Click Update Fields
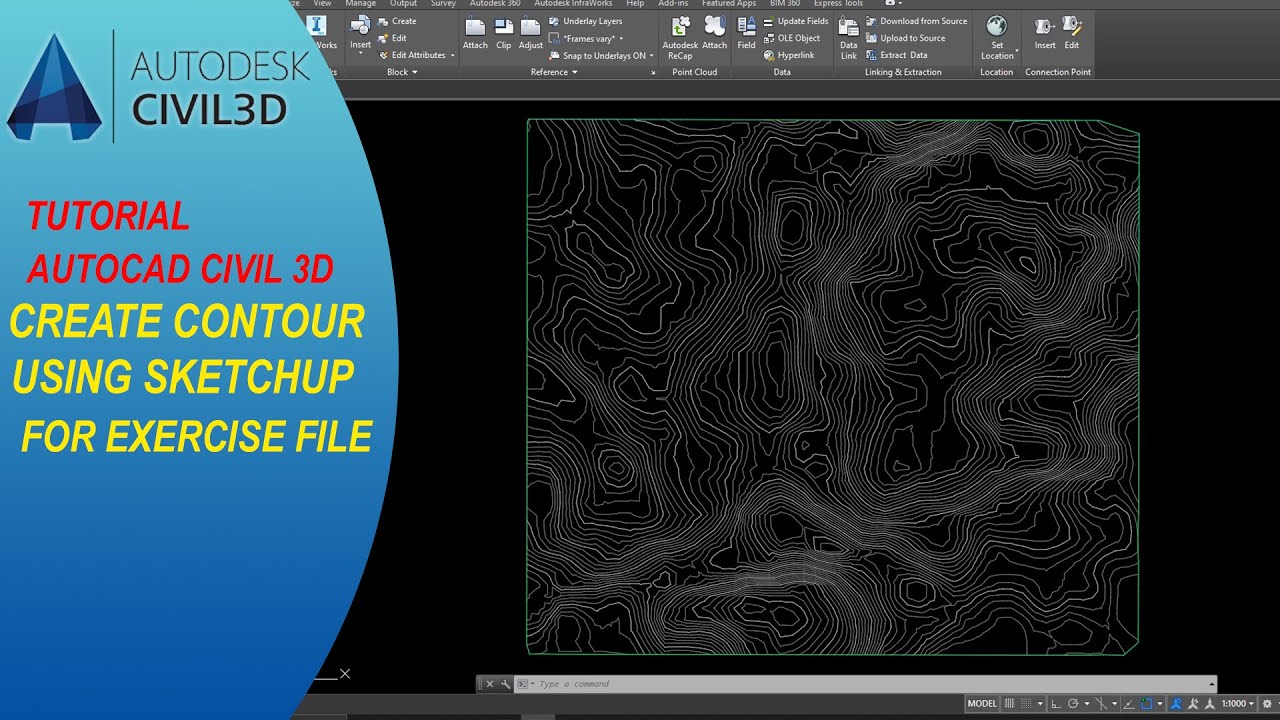This screenshot has height=720, width=1280. click(796, 21)
